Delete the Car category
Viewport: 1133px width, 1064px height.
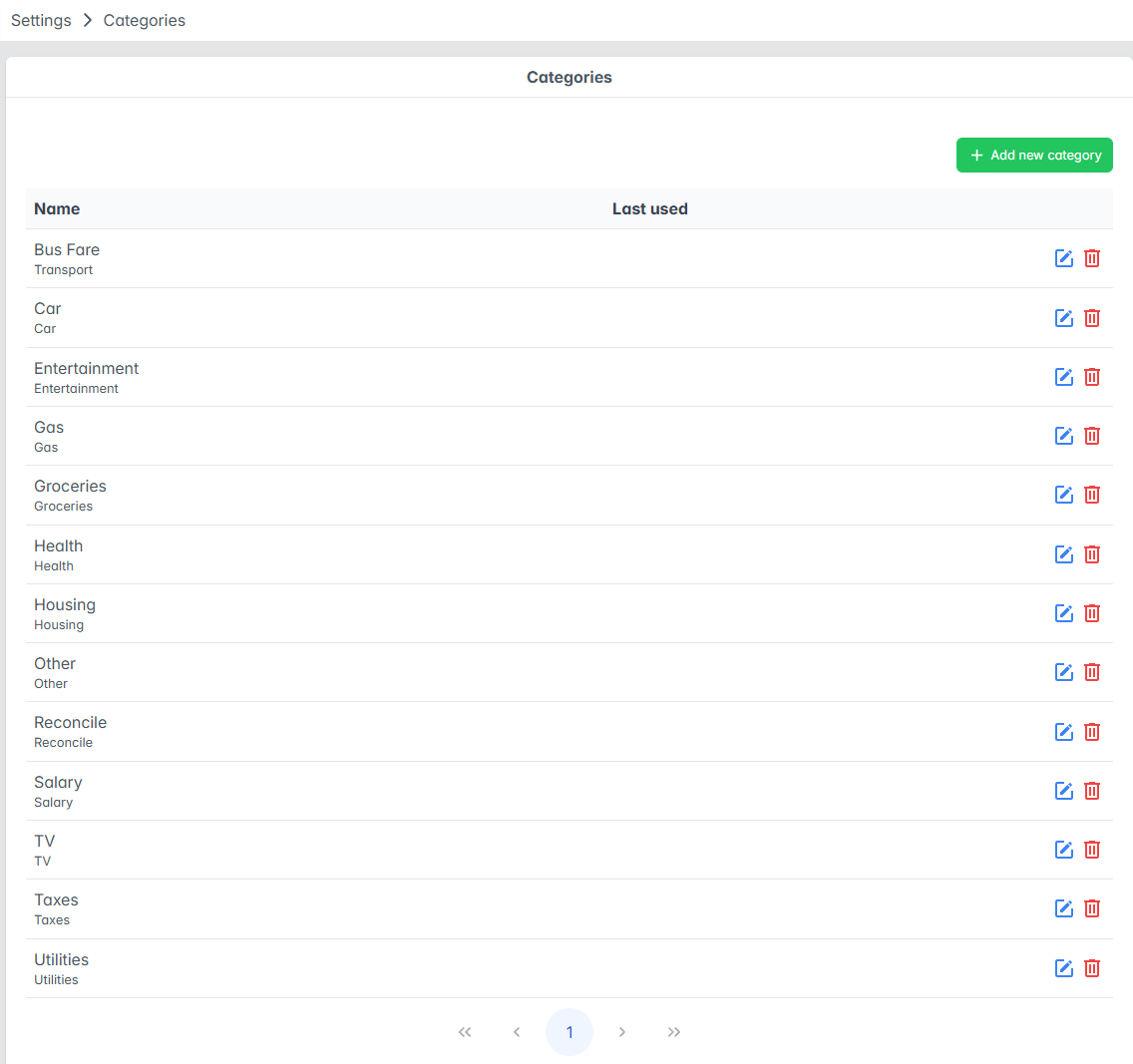click(x=1092, y=318)
